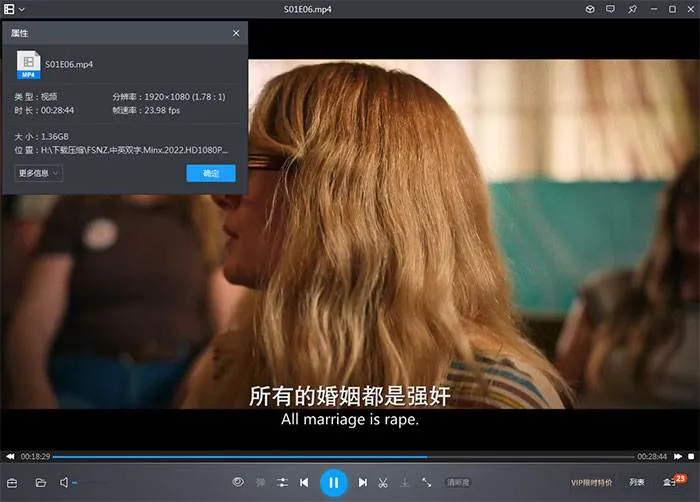Toggle danmaku bullet comments (弹)
700x502 pixels.
pos(260,482)
